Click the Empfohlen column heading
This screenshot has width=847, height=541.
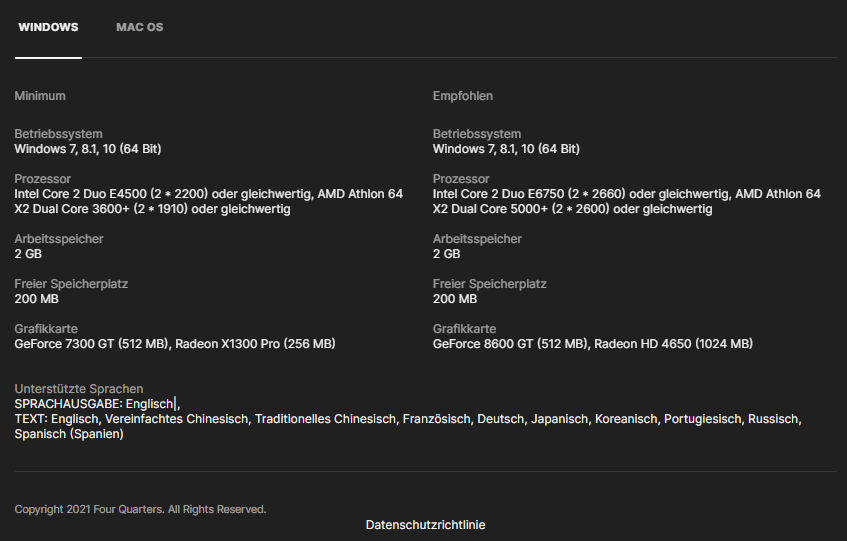pyautogui.click(x=463, y=96)
